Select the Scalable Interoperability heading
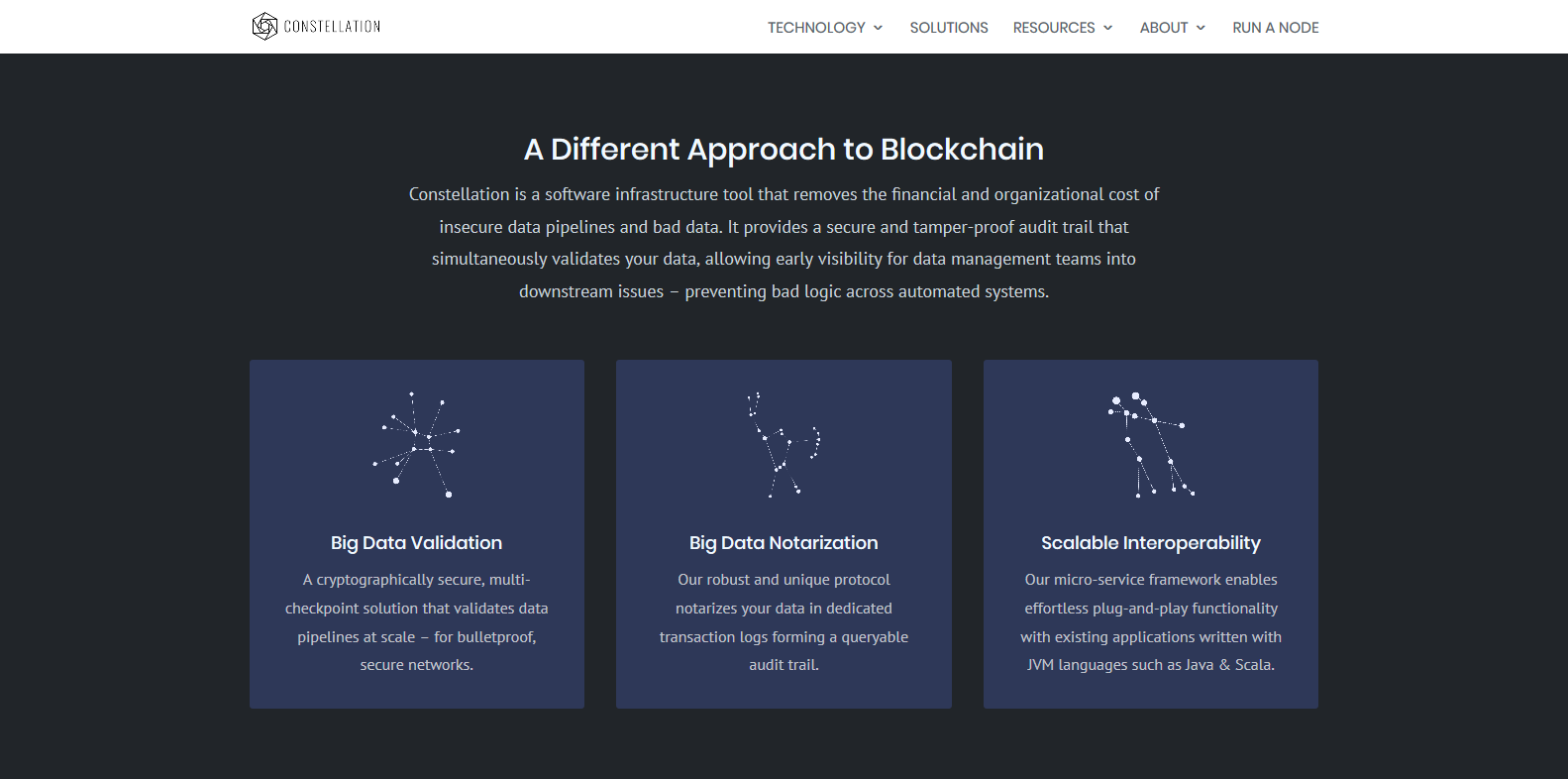 pos(1151,543)
